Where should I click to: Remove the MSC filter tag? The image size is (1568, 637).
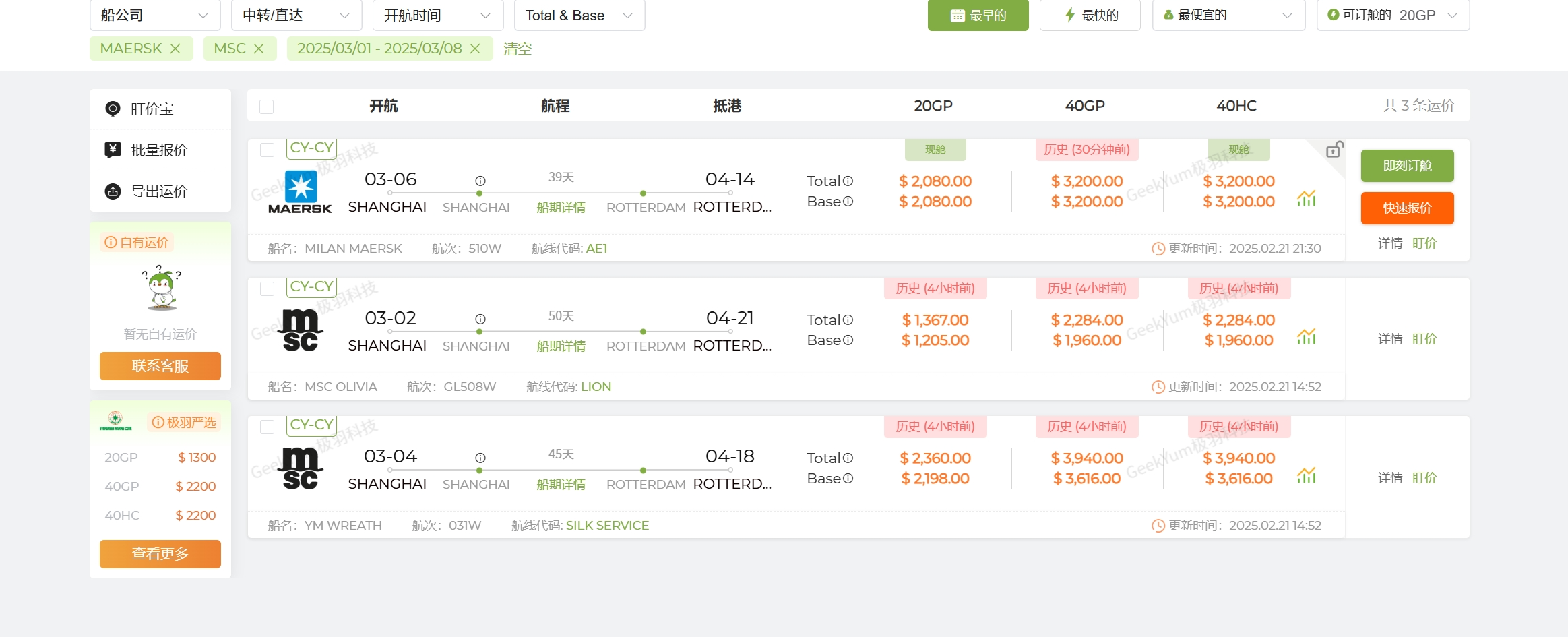click(x=259, y=49)
